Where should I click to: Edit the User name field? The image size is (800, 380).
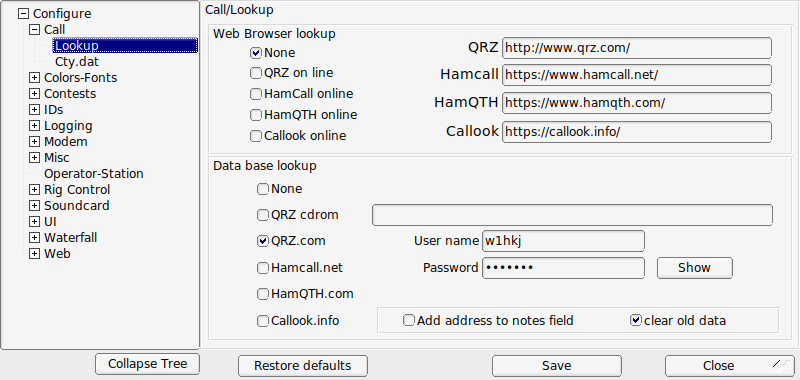click(x=563, y=241)
